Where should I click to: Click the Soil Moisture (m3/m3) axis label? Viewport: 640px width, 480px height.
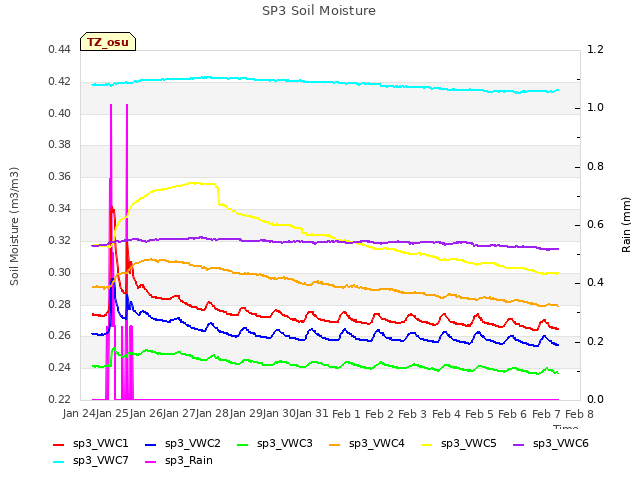14,226
